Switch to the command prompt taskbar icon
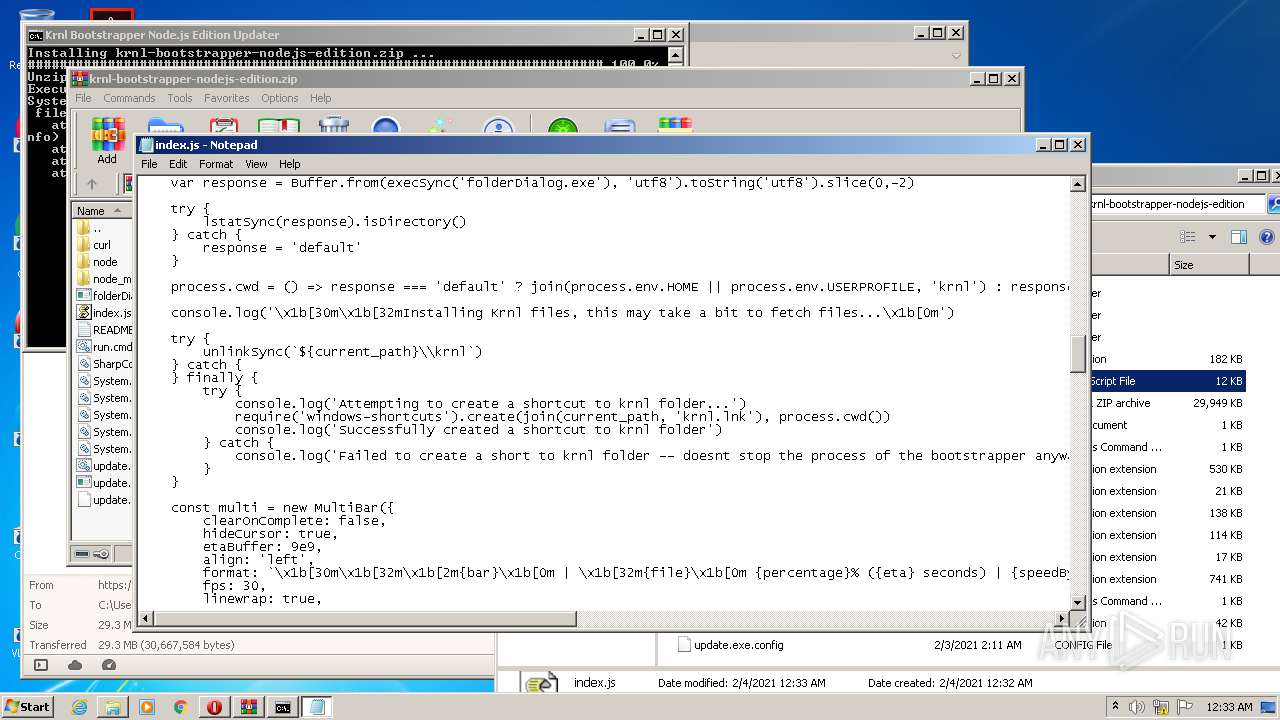This screenshot has height=720, width=1280. [283, 707]
